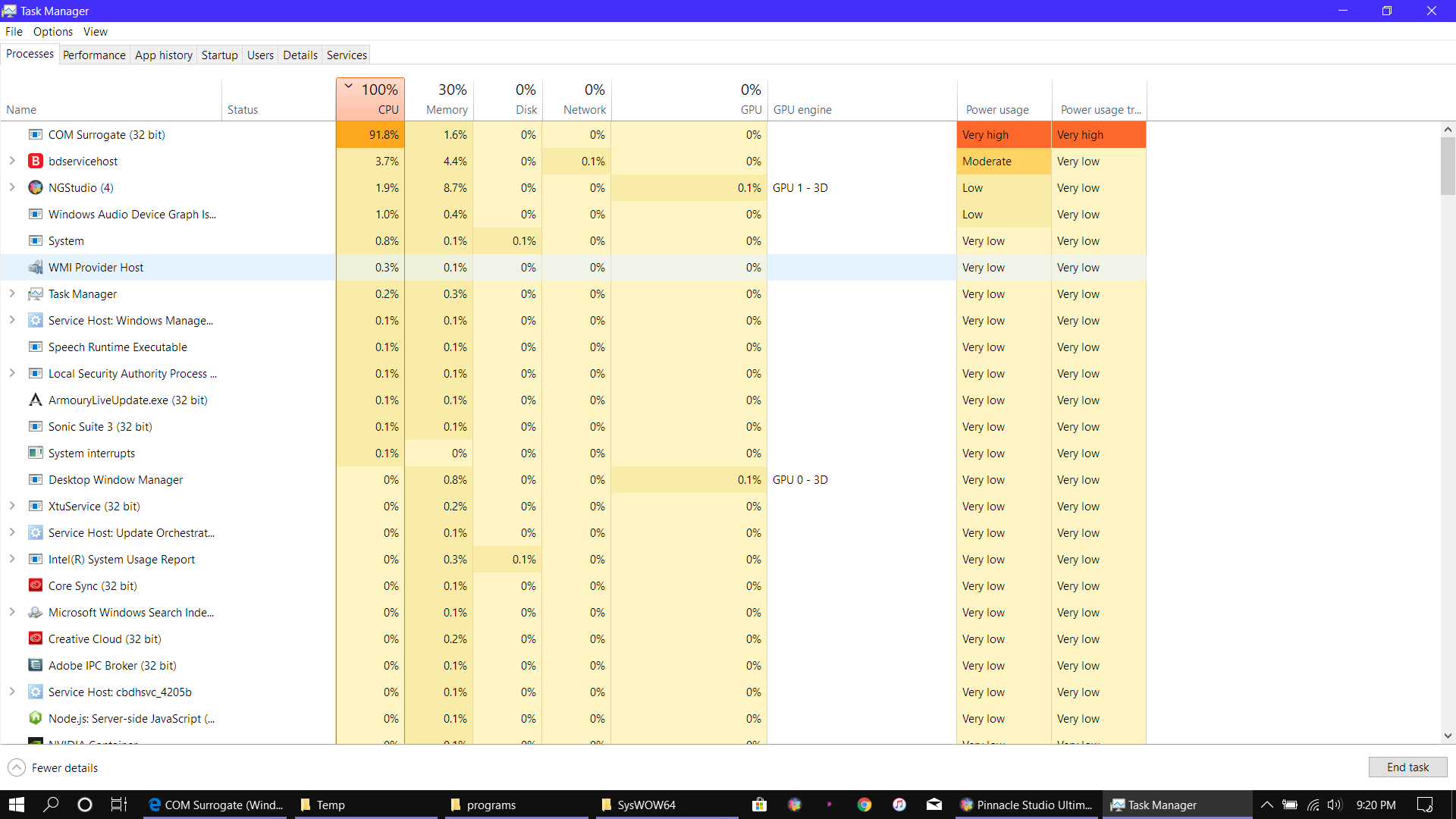Click the Creative Cloud process icon
1456x819 pixels.
pyautogui.click(x=35, y=639)
